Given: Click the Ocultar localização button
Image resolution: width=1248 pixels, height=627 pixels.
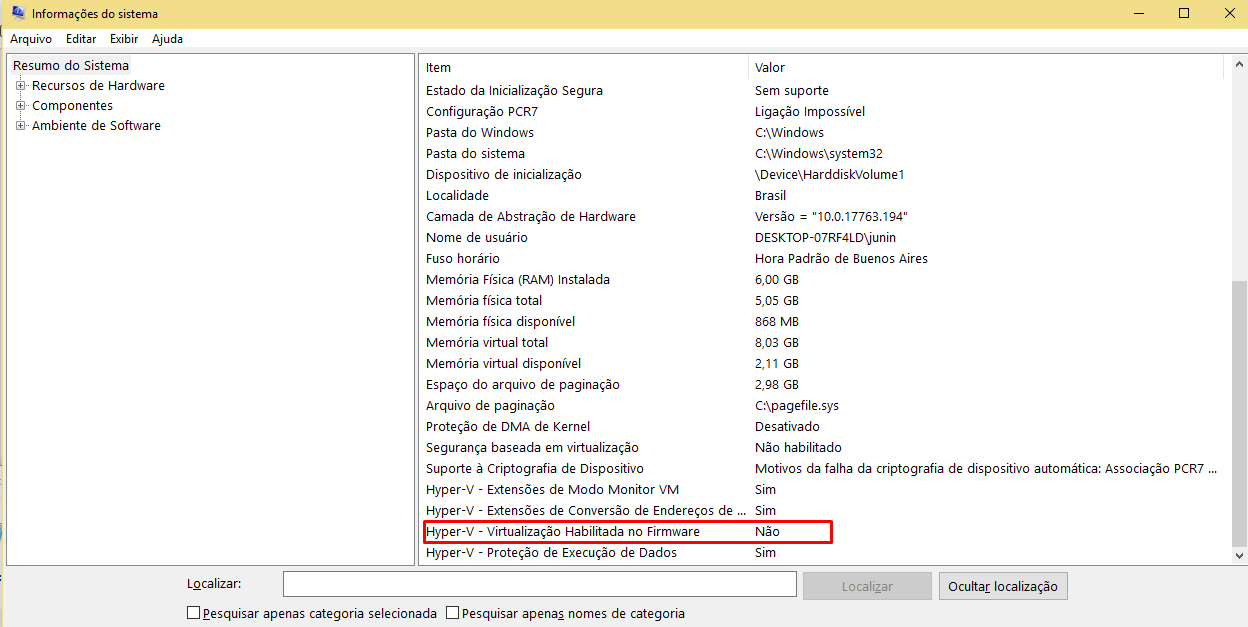Looking at the screenshot, I should pyautogui.click(x=1003, y=586).
